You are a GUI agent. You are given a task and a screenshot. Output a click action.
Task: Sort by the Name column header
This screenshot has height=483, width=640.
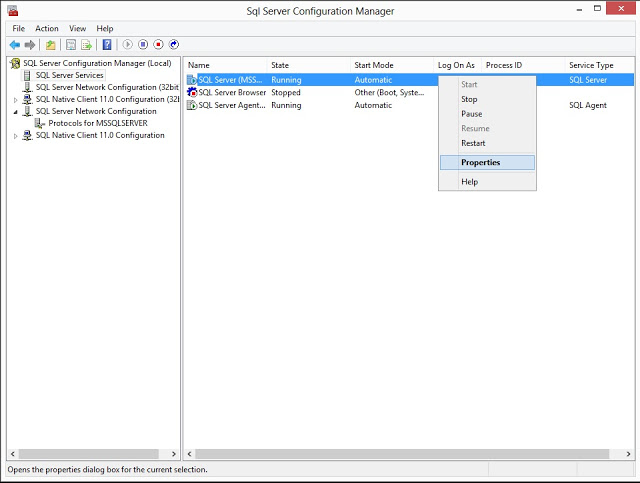227,65
